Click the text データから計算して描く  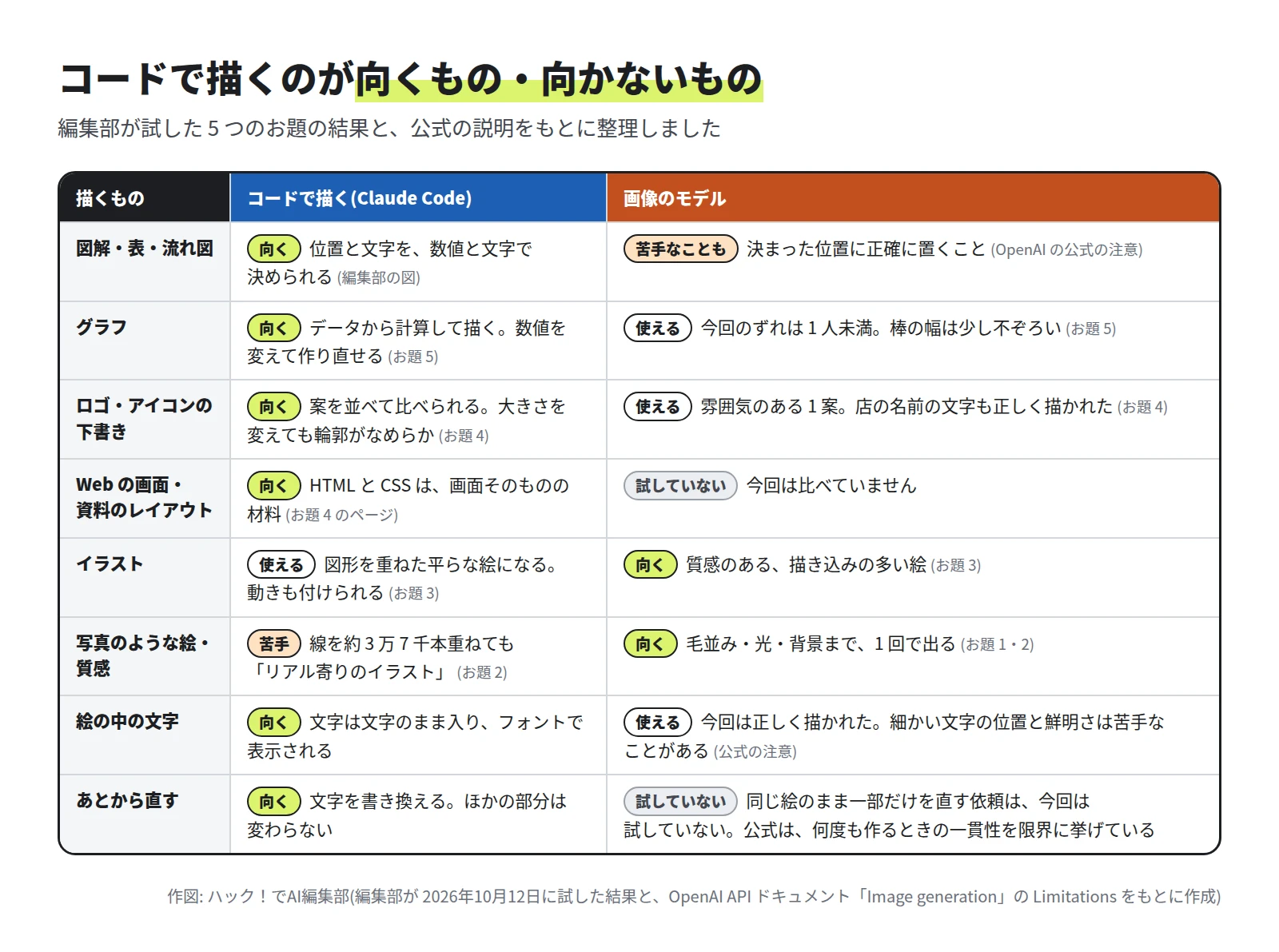pyautogui.click(x=403, y=328)
